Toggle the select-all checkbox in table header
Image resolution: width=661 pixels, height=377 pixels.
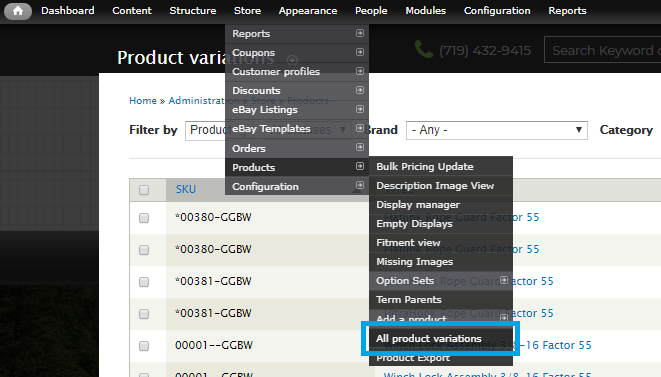click(x=144, y=190)
